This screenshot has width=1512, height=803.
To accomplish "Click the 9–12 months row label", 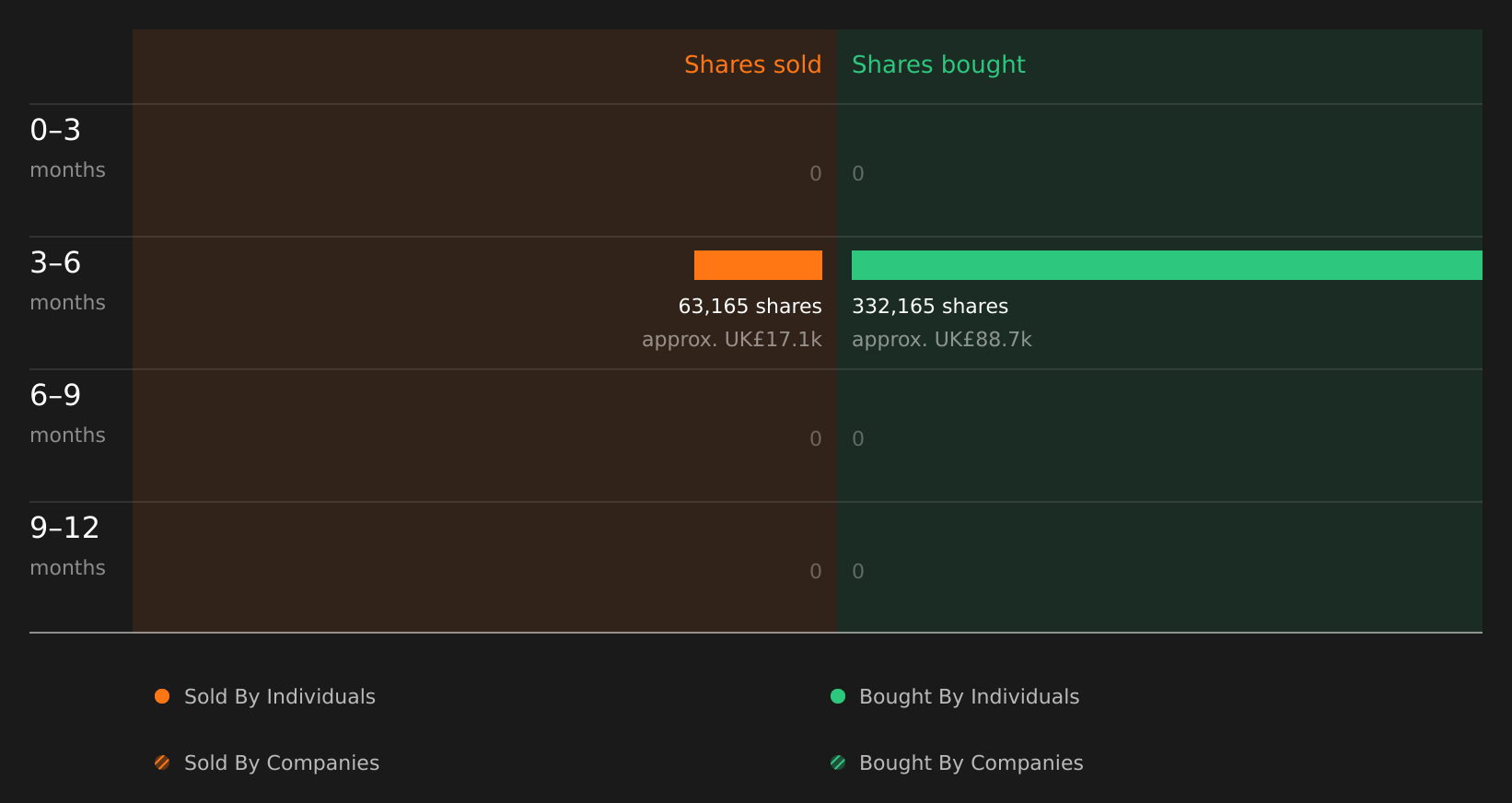I will (67, 546).
